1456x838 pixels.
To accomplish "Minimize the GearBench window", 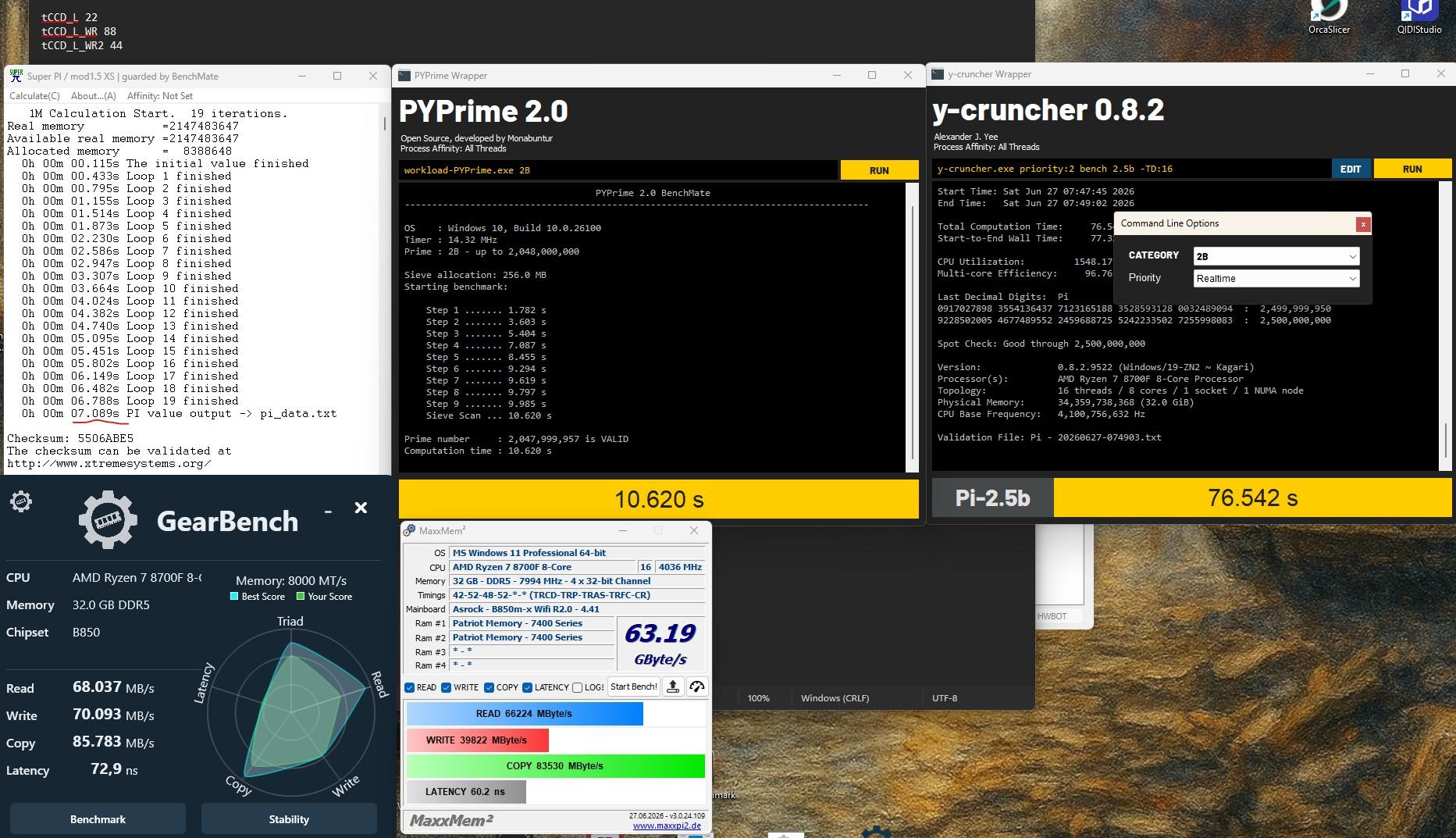I will (x=329, y=510).
